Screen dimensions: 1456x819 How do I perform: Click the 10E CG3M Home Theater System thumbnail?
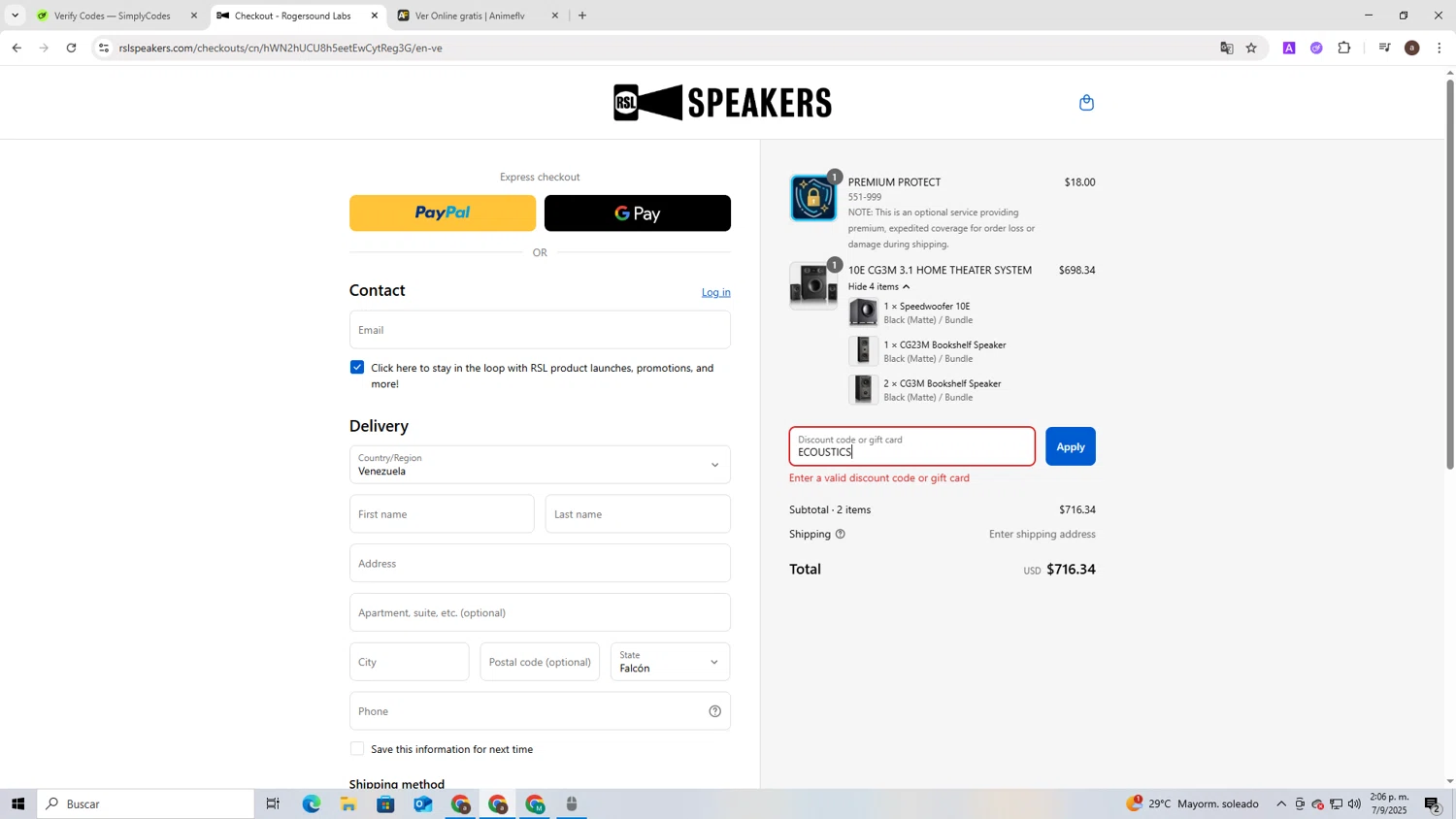pos(813,286)
